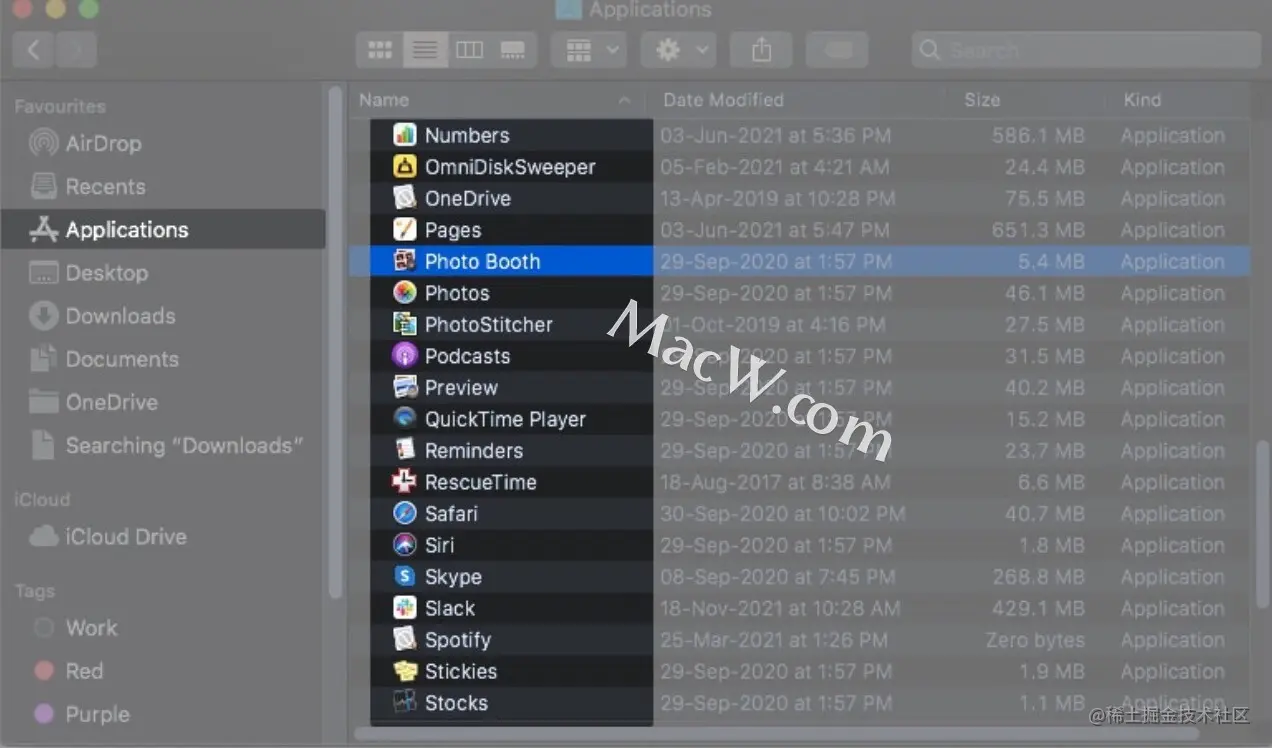Open Recents in the sidebar
The image size is (1272, 748).
pos(105,186)
